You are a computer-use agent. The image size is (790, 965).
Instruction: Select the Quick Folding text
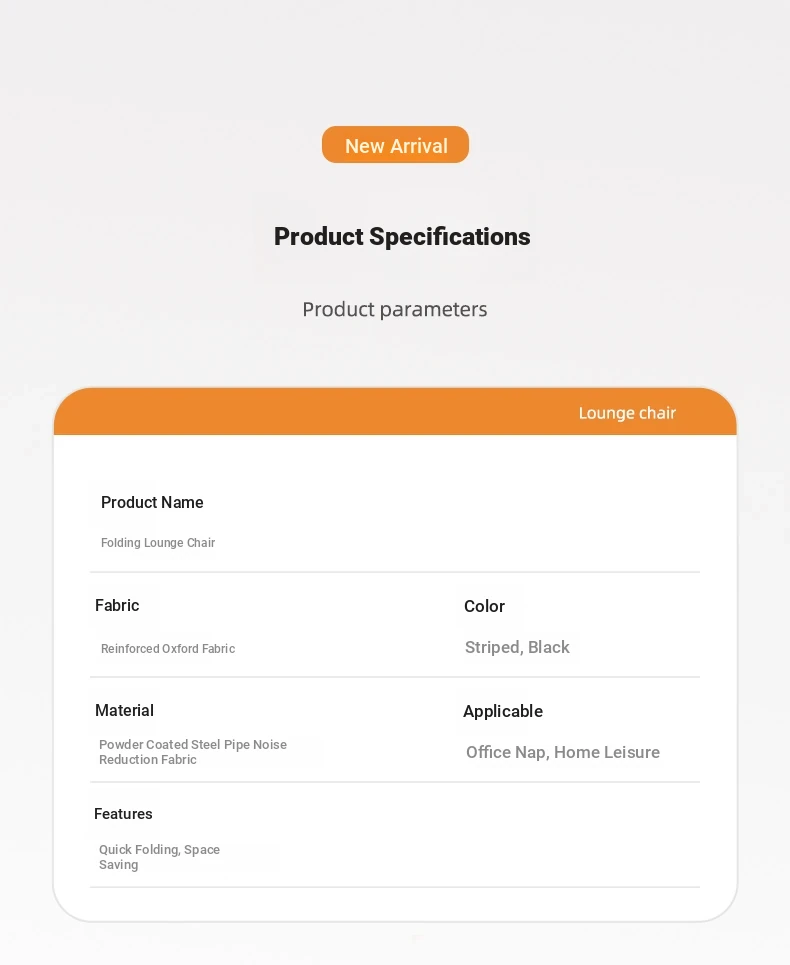click(x=138, y=850)
